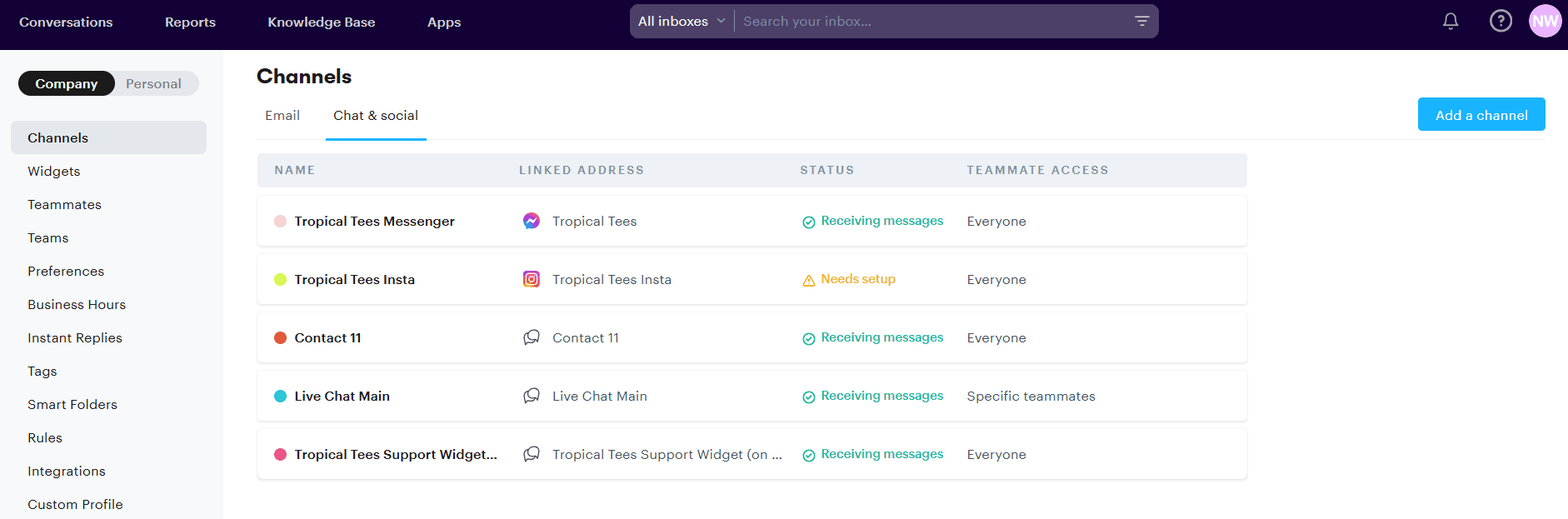Open Teammates settings in sidebar
This screenshot has height=519, width=1568.
coord(64,205)
